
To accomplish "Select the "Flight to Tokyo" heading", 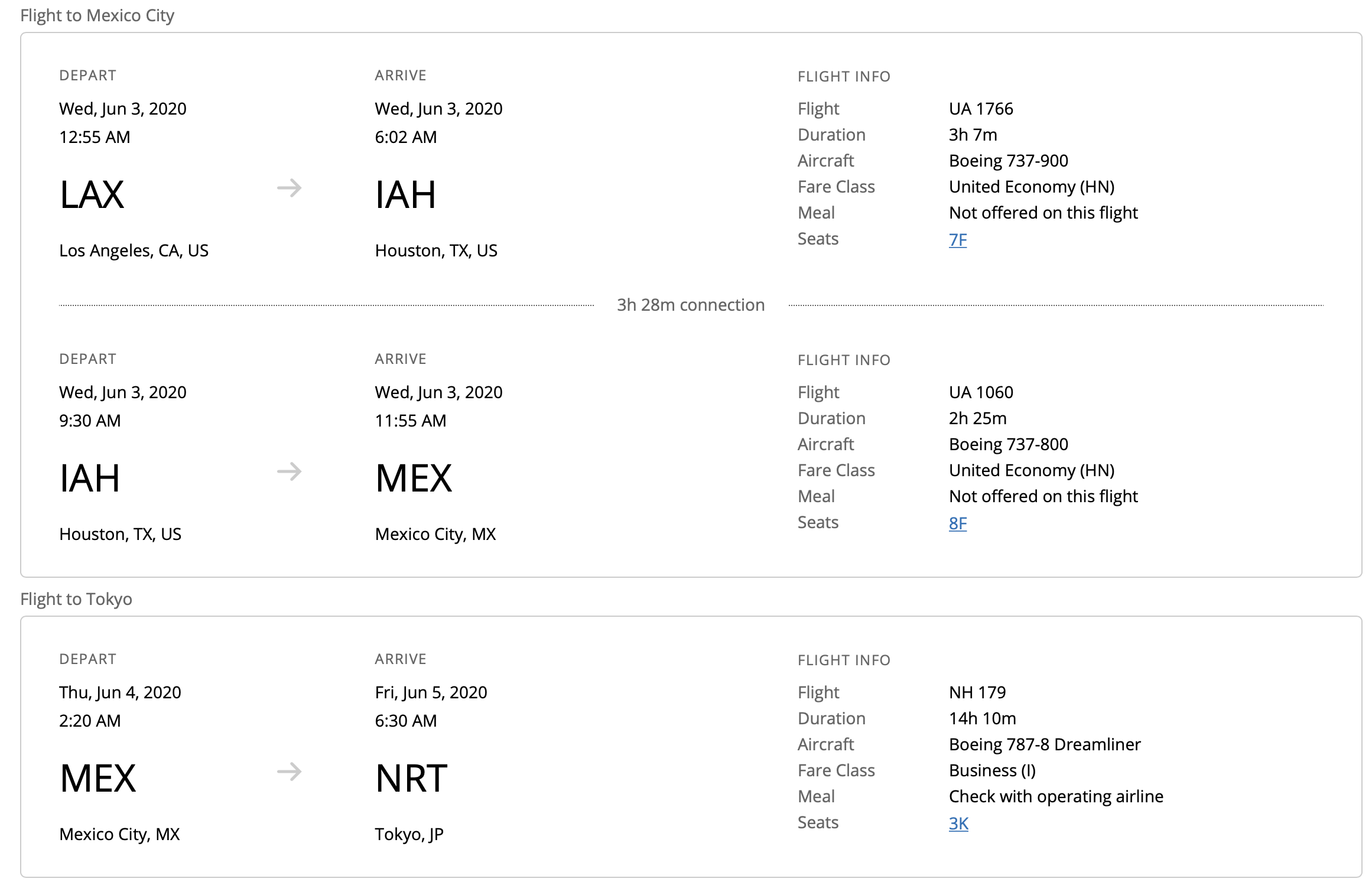I will (76, 599).
